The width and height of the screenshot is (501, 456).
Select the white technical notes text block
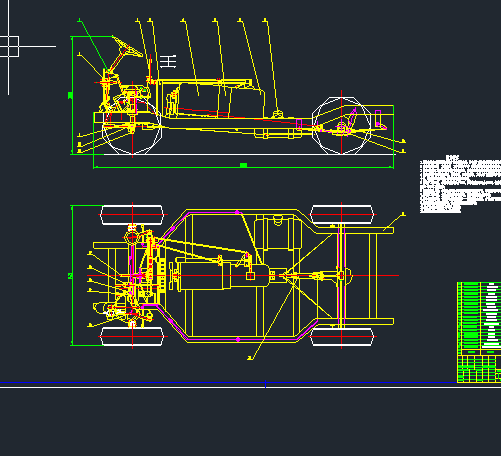(460, 184)
